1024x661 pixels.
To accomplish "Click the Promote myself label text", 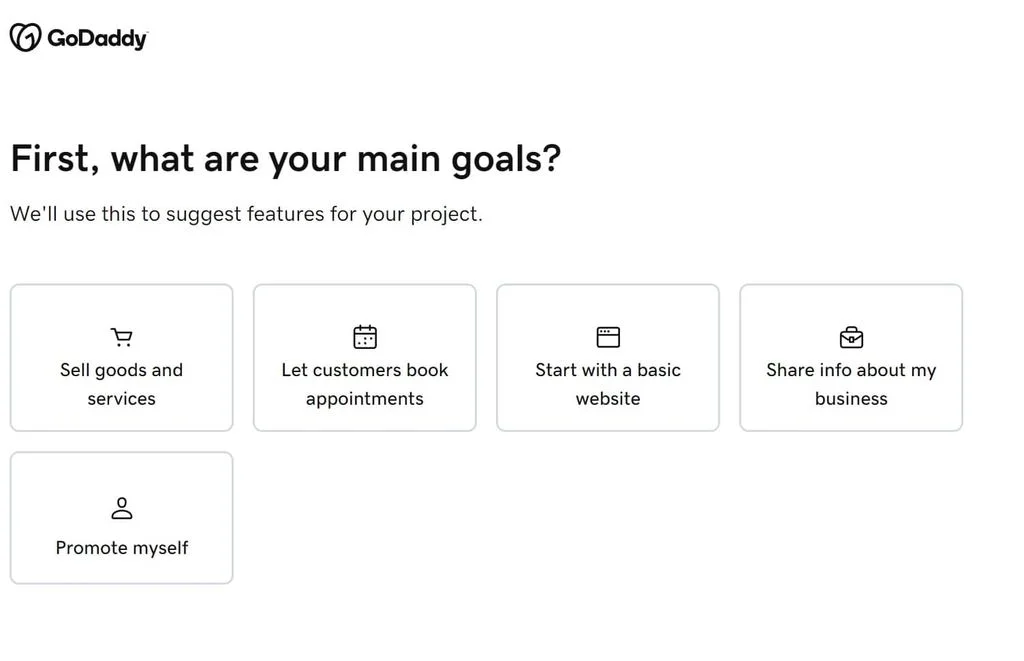I will coord(121,548).
